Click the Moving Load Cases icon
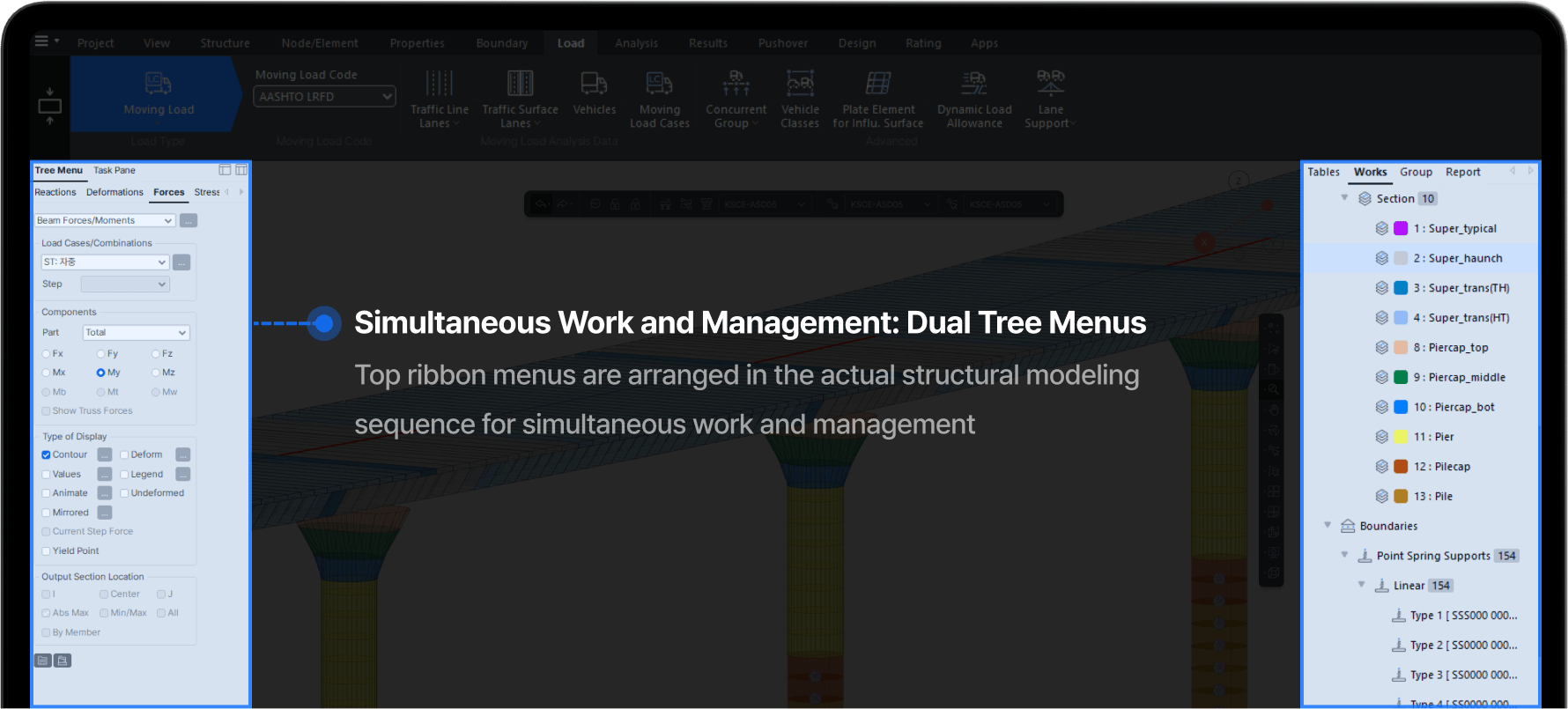Image resolution: width=1568 pixels, height=709 pixels. coord(659,85)
